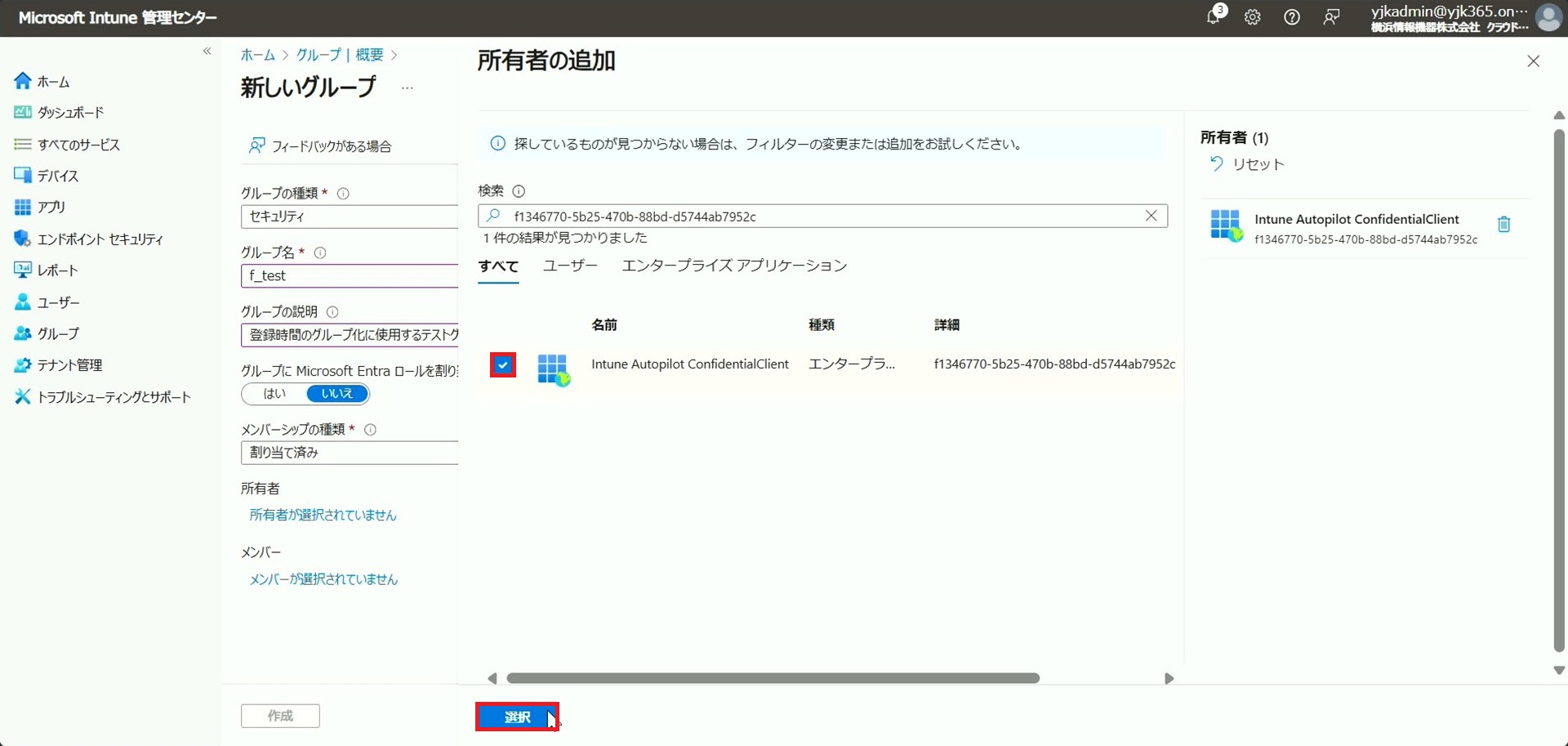Click the グループ | 概要 breadcrumb link
This screenshot has height=746, width=1568.
pyautogui.click(x=339, y=55)
